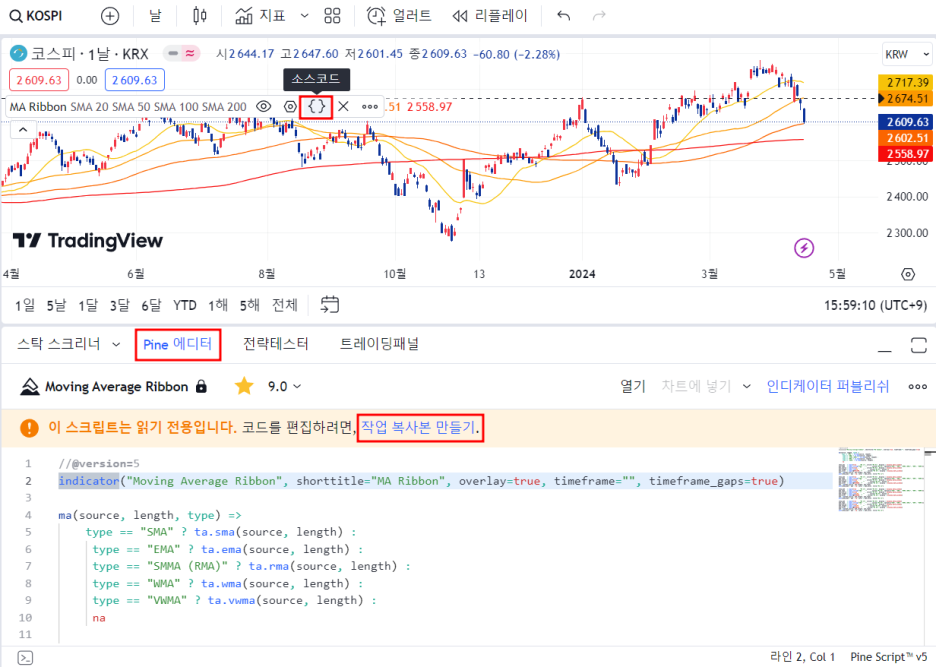Switch to the Pine 에디터 tab

click(178, 345)
